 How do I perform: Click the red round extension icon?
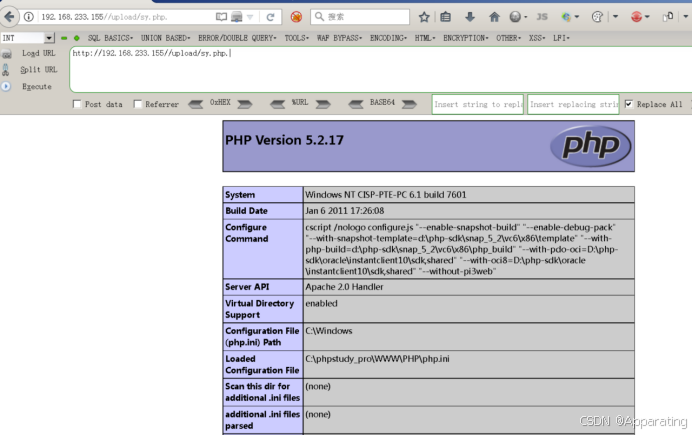tap(636, 17)
